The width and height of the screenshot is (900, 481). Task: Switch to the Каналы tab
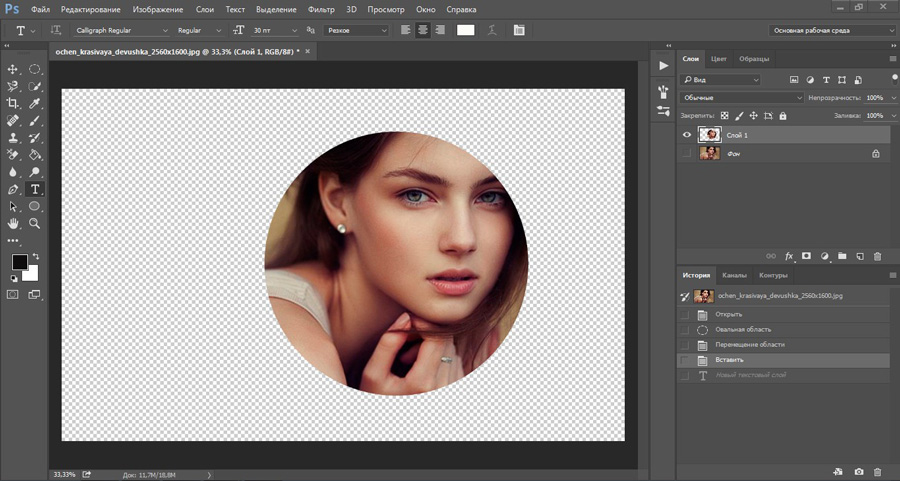(x=735, y=275)
